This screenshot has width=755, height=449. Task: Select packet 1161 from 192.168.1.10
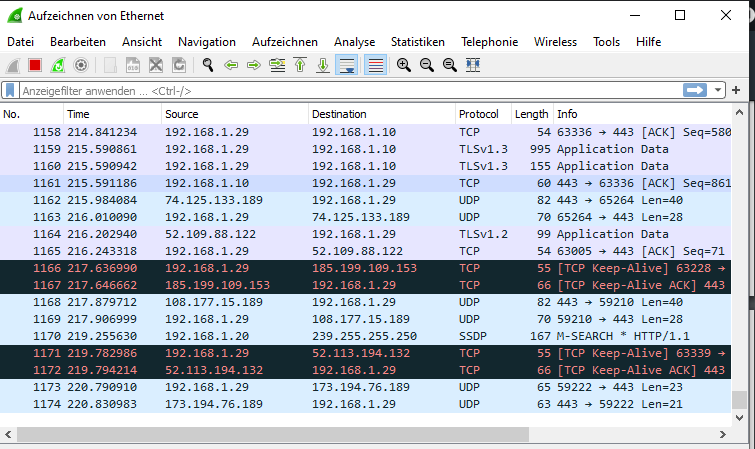click(365, 183)
